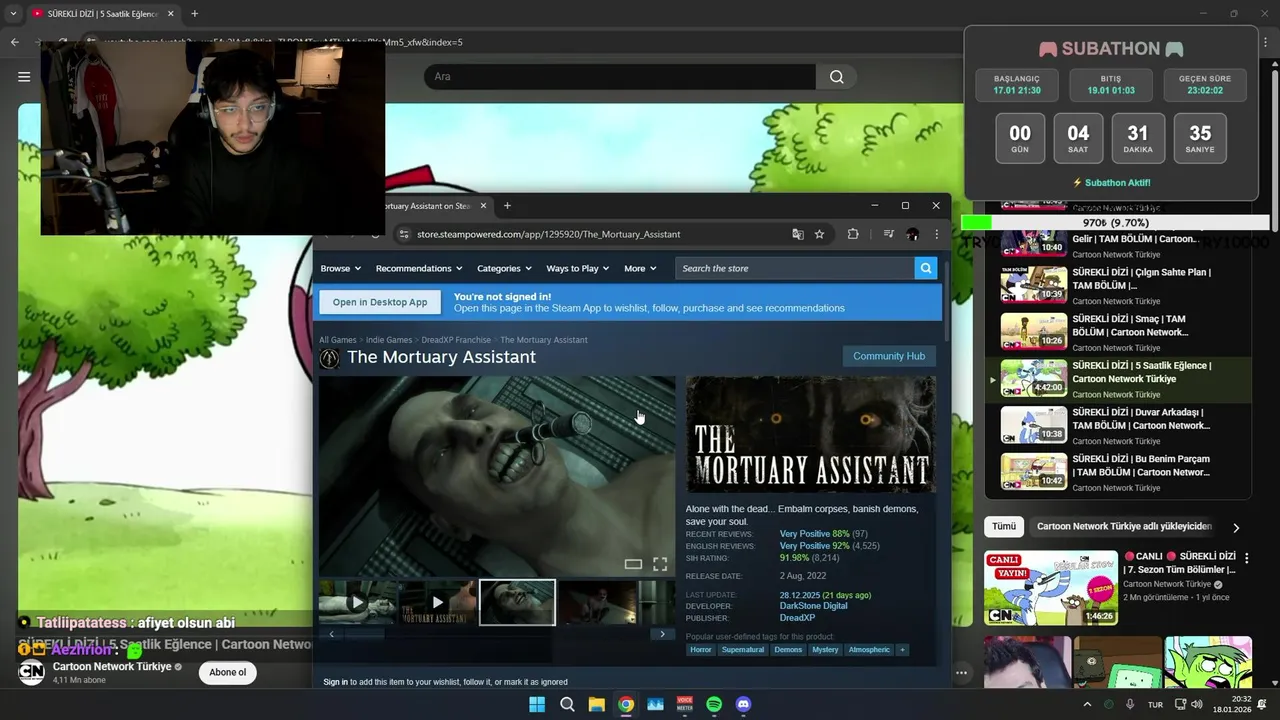Open File Explorer from the taskbar
Viewport: 1280px width, 720px height.
tap(596, 704)
